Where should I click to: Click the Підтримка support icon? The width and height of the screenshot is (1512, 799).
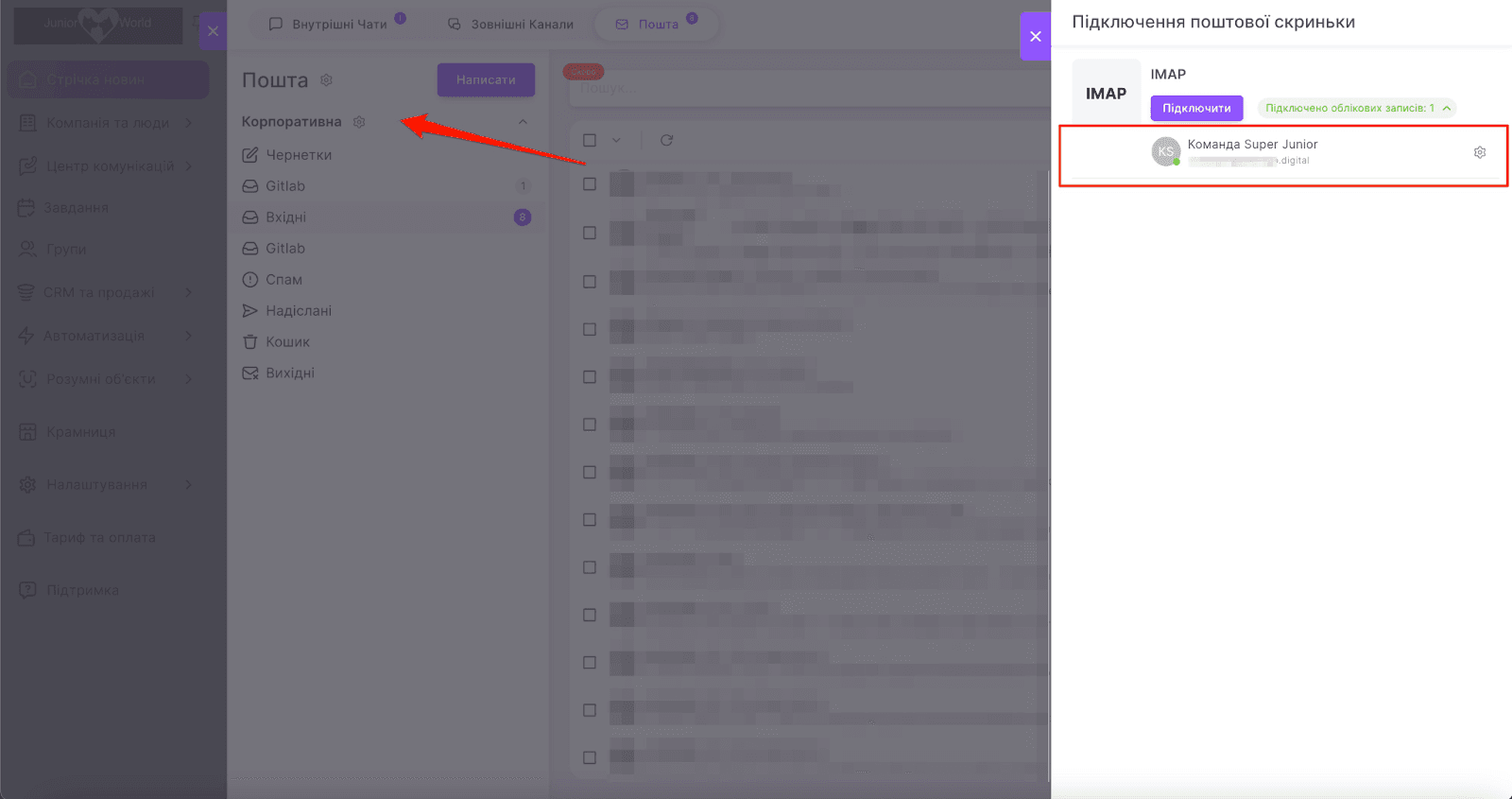(28, 590)
